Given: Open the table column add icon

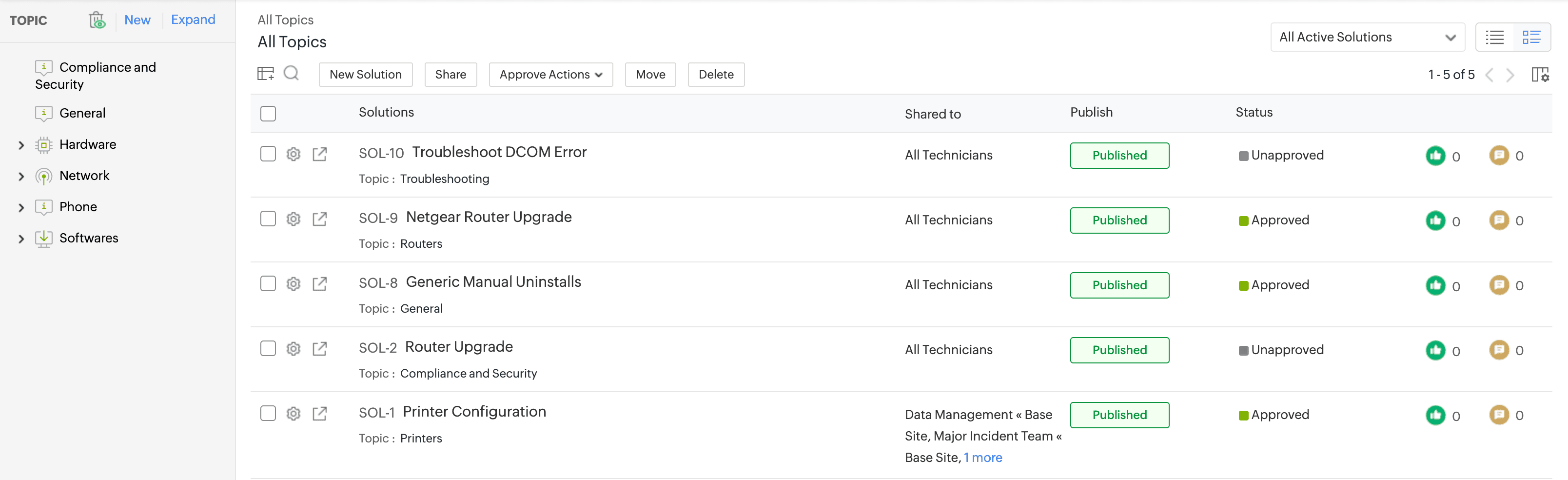Looking at the screenshot, I should (x=265, y=74).
